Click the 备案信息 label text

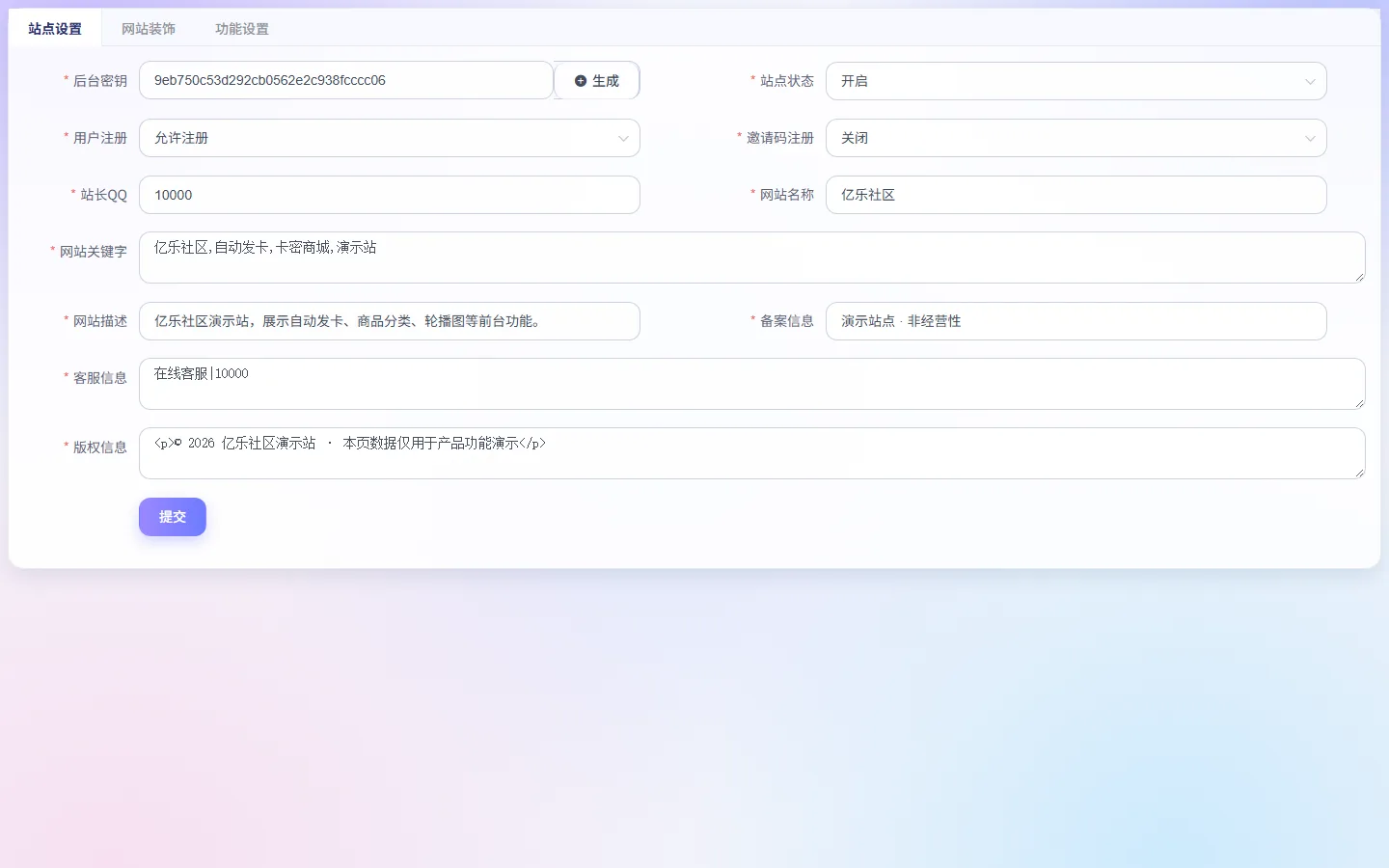coord(787,321)
